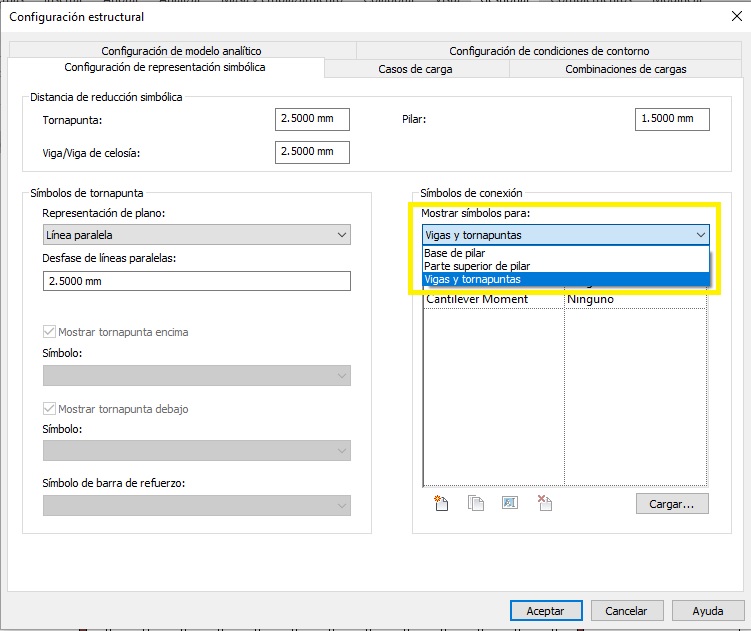The height and width of the screenshot is (631, 751).
Task: Select Base de pilar from list
Action: click(x=455, y=253)
